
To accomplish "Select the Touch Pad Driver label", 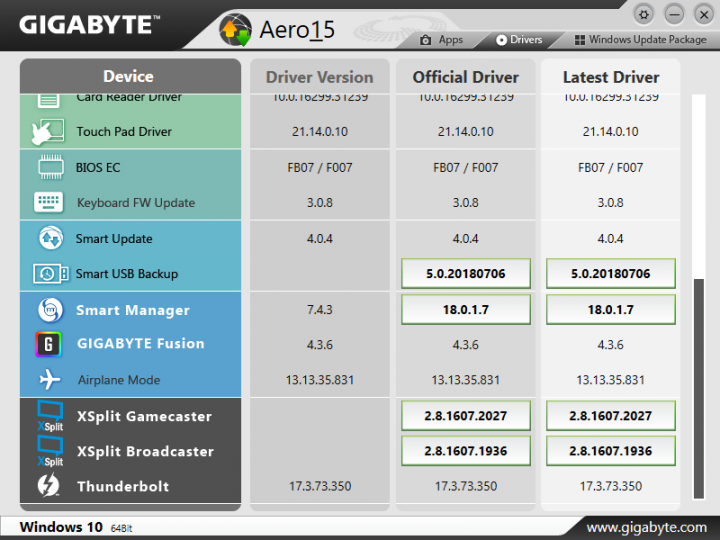I will [124, 132].
